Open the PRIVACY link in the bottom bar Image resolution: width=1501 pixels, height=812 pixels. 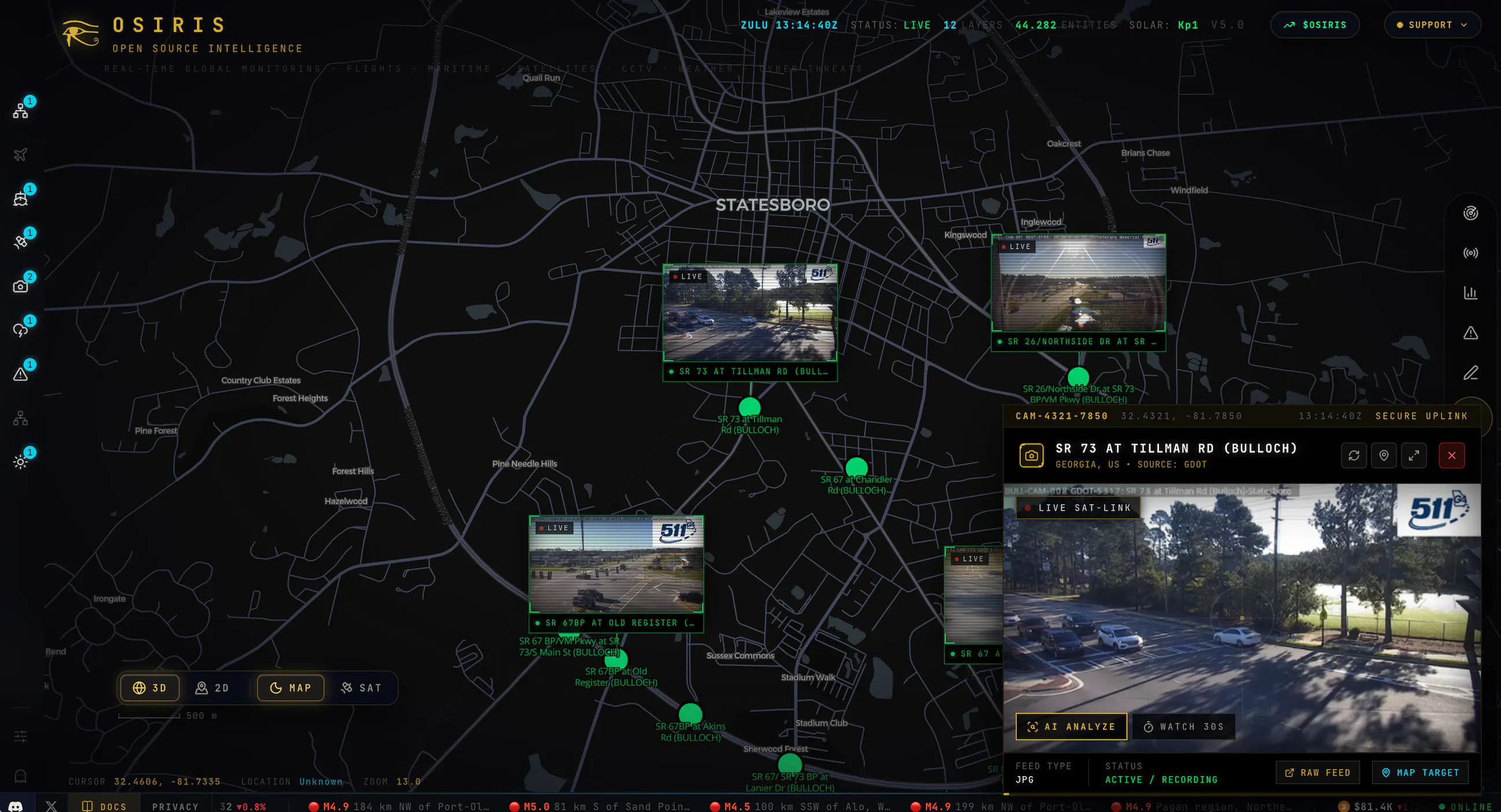175,806
